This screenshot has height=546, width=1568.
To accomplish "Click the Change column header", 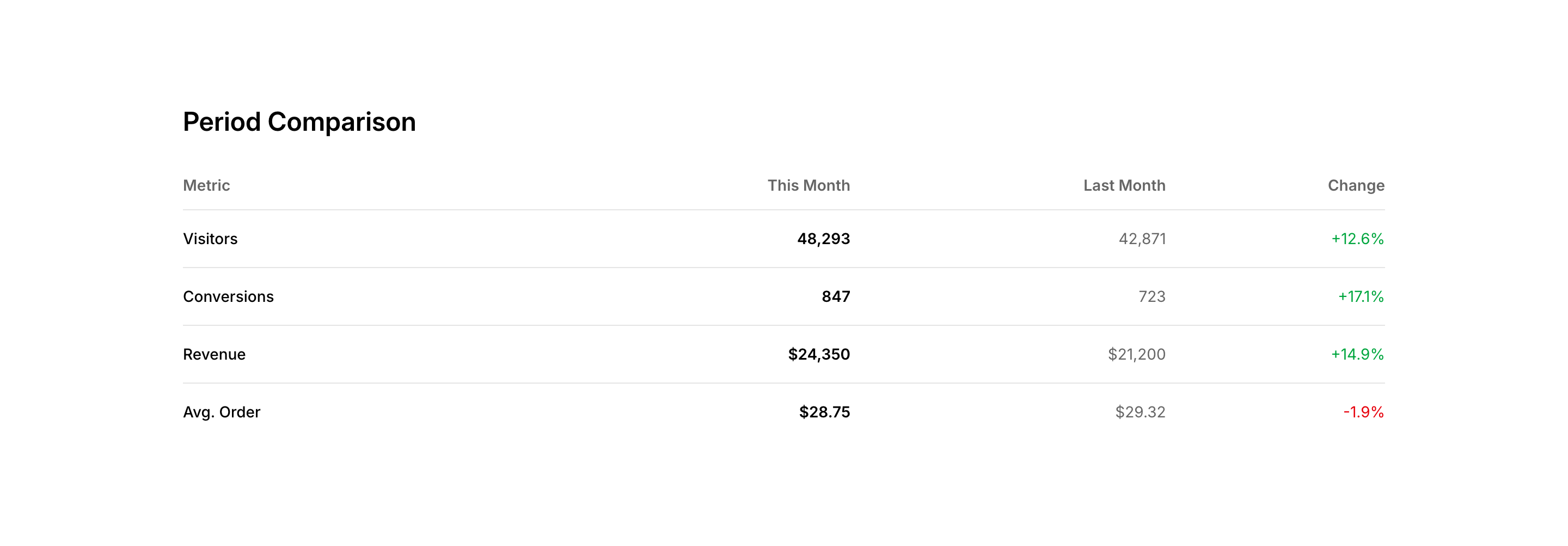I will (x=1356, y=185).
